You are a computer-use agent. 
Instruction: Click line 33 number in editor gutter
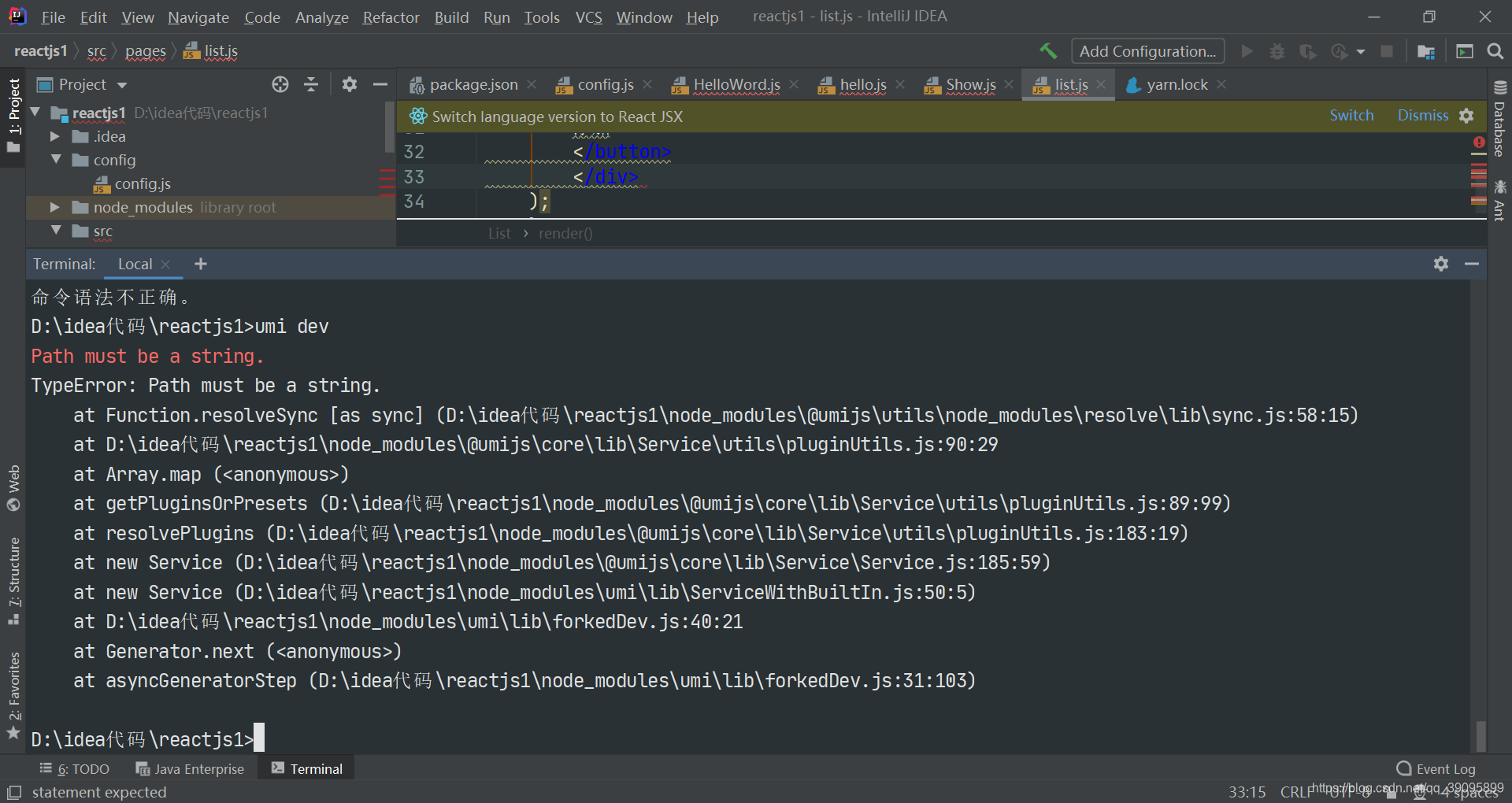click(414, 176)
